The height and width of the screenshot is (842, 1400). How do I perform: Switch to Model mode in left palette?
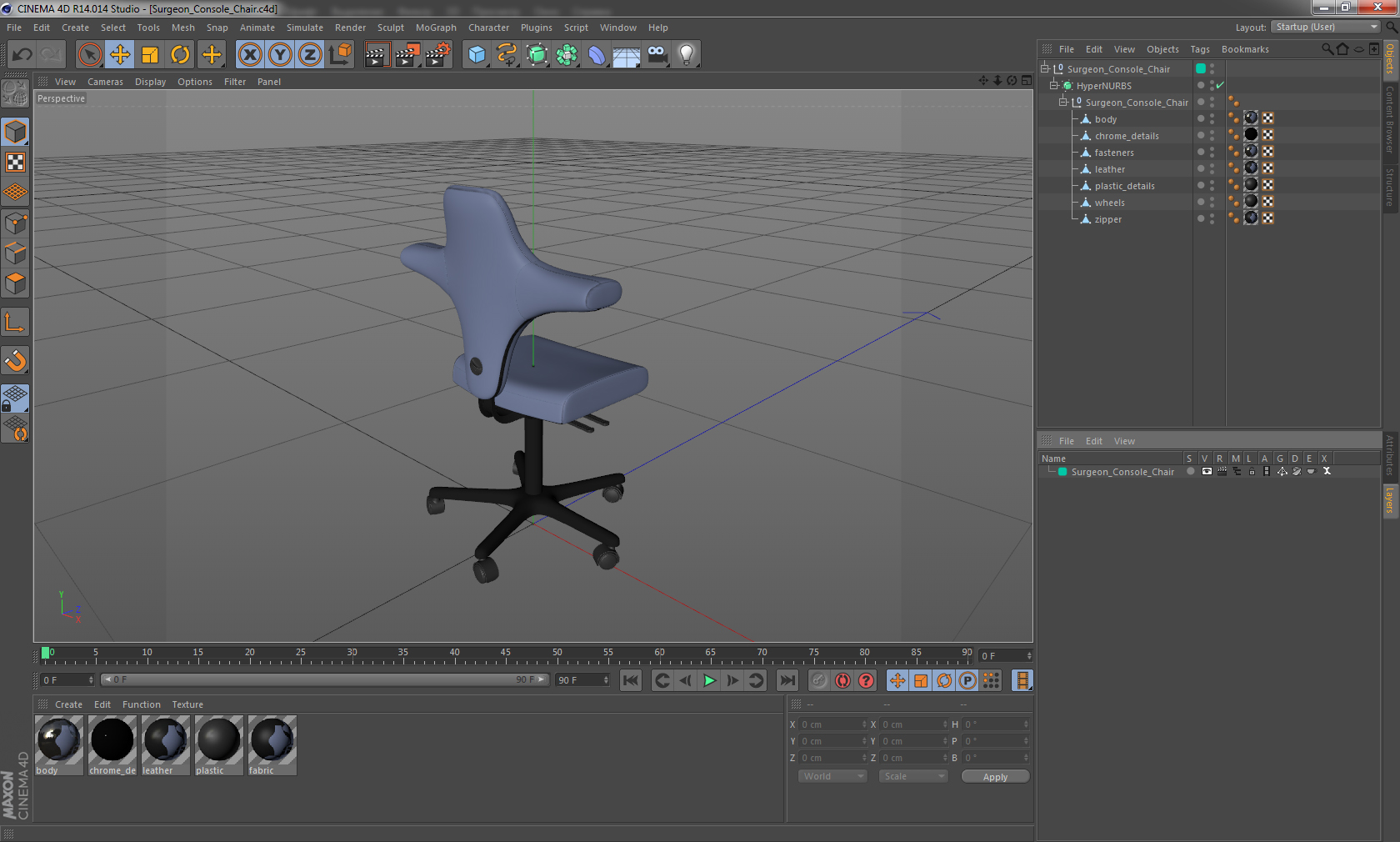click(16, 133)
